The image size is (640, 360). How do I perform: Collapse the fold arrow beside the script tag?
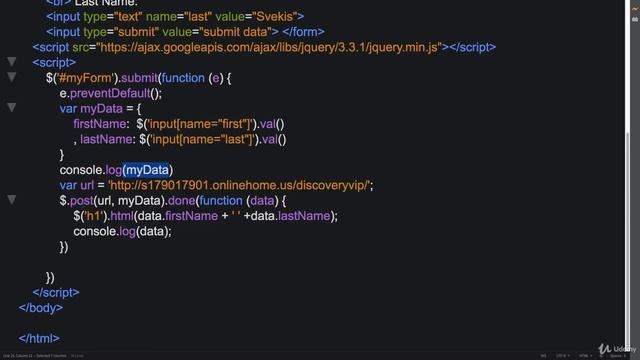click(11, 62)
